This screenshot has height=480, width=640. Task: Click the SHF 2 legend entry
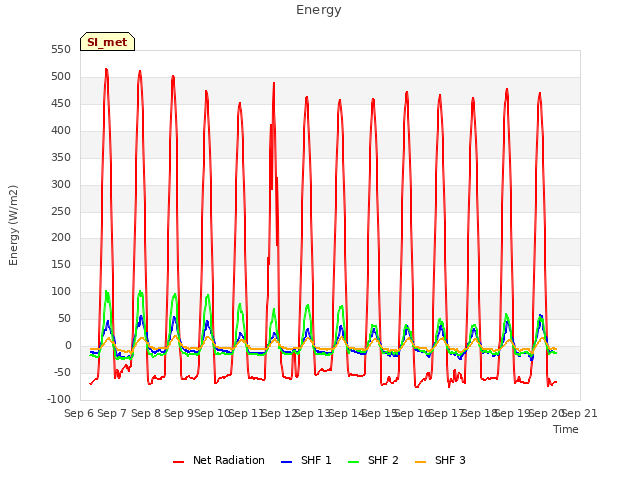pos(373,460)
